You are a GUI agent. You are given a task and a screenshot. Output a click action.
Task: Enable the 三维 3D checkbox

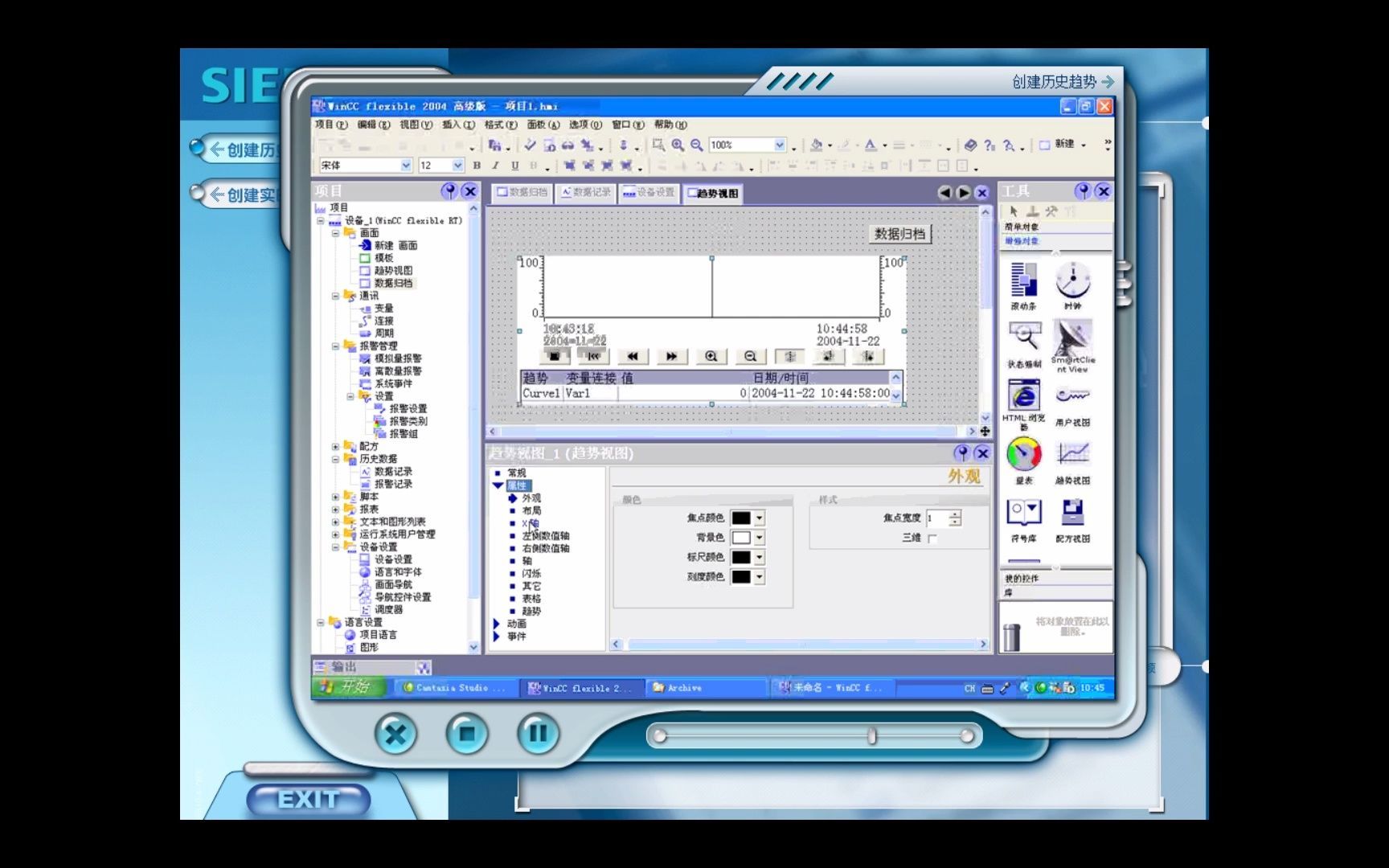coord(932,538)
